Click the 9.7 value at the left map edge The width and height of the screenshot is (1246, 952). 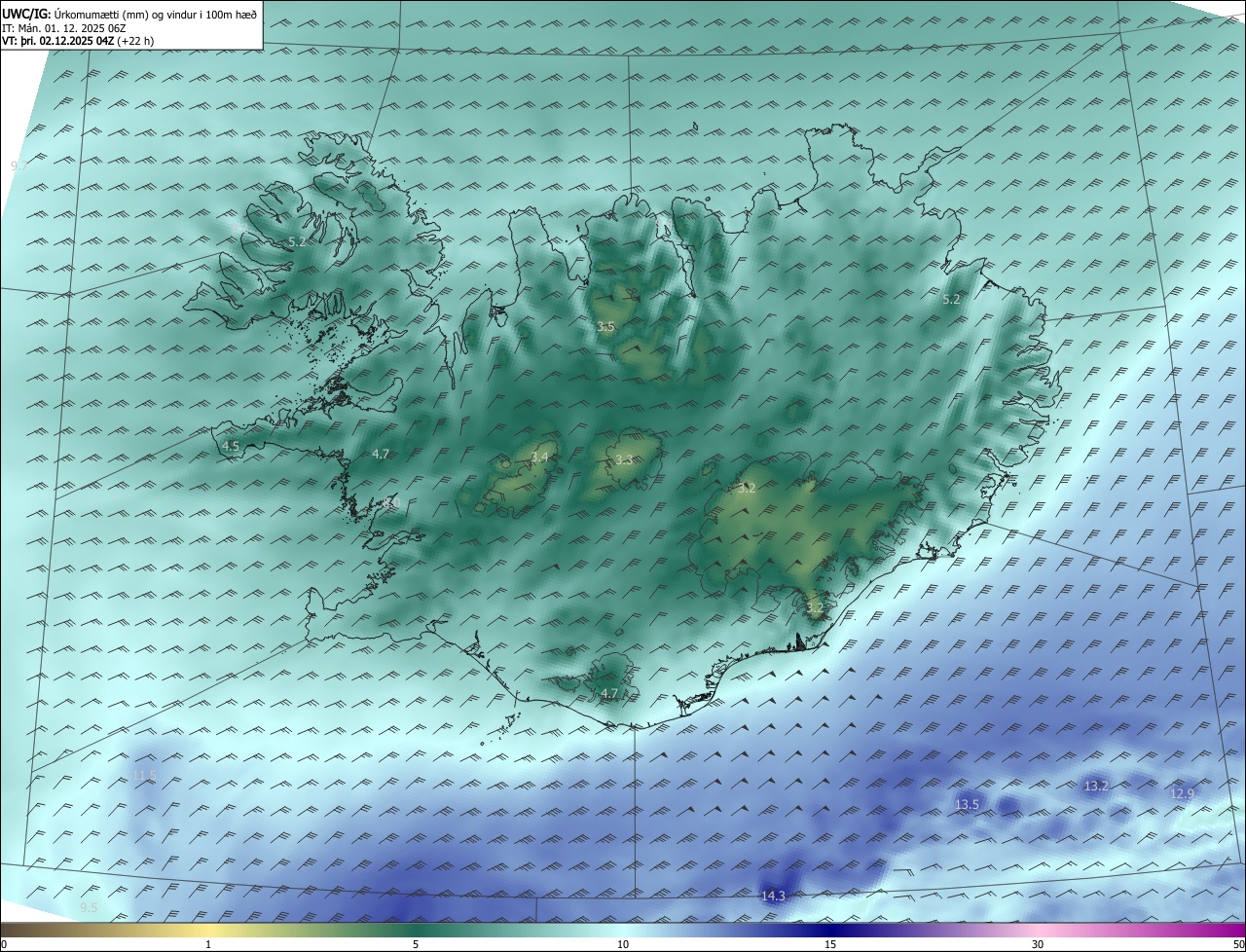[x=18, y=166]
